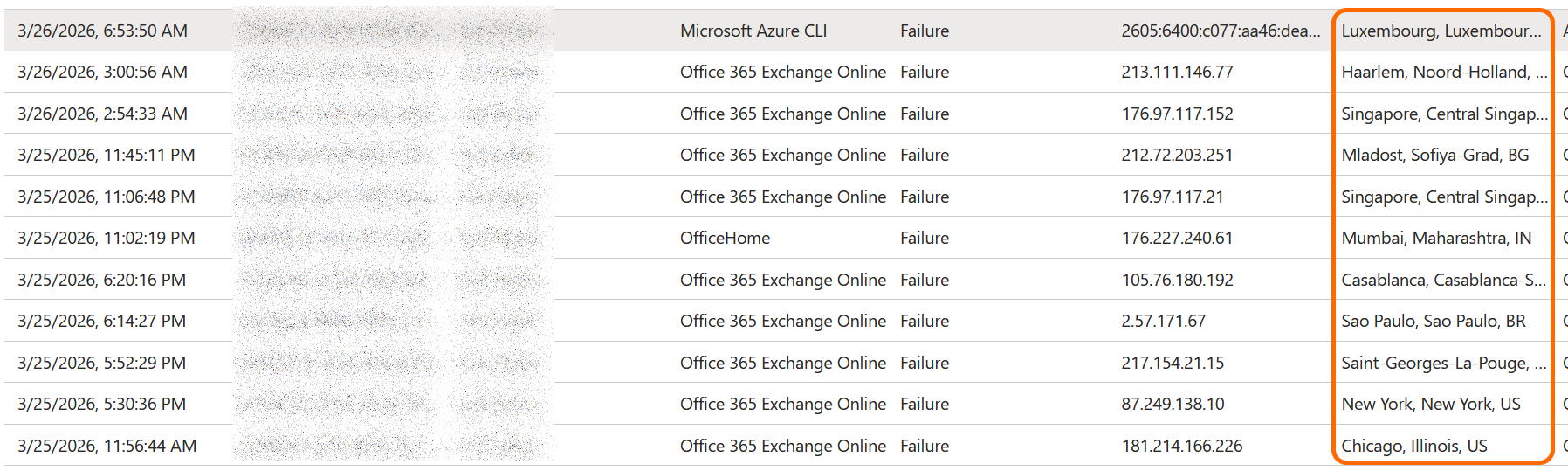Select IP address 213.111.146.77
This screenshot has height=471, width=1568.
(x=1177, y=72)
